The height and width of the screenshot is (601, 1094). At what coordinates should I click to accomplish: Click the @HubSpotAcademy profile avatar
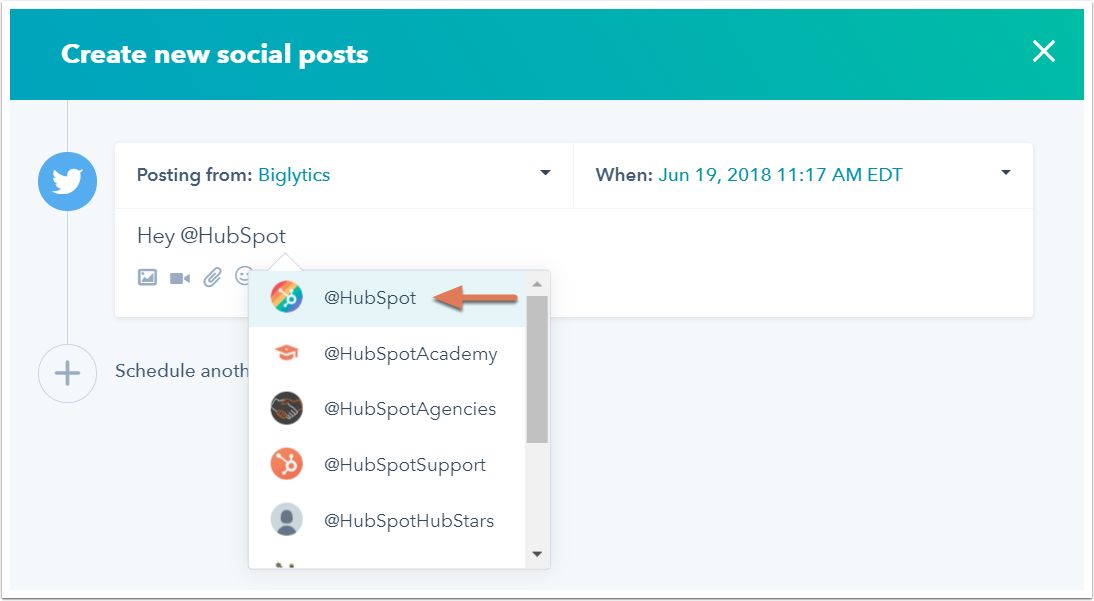[286, 353]
